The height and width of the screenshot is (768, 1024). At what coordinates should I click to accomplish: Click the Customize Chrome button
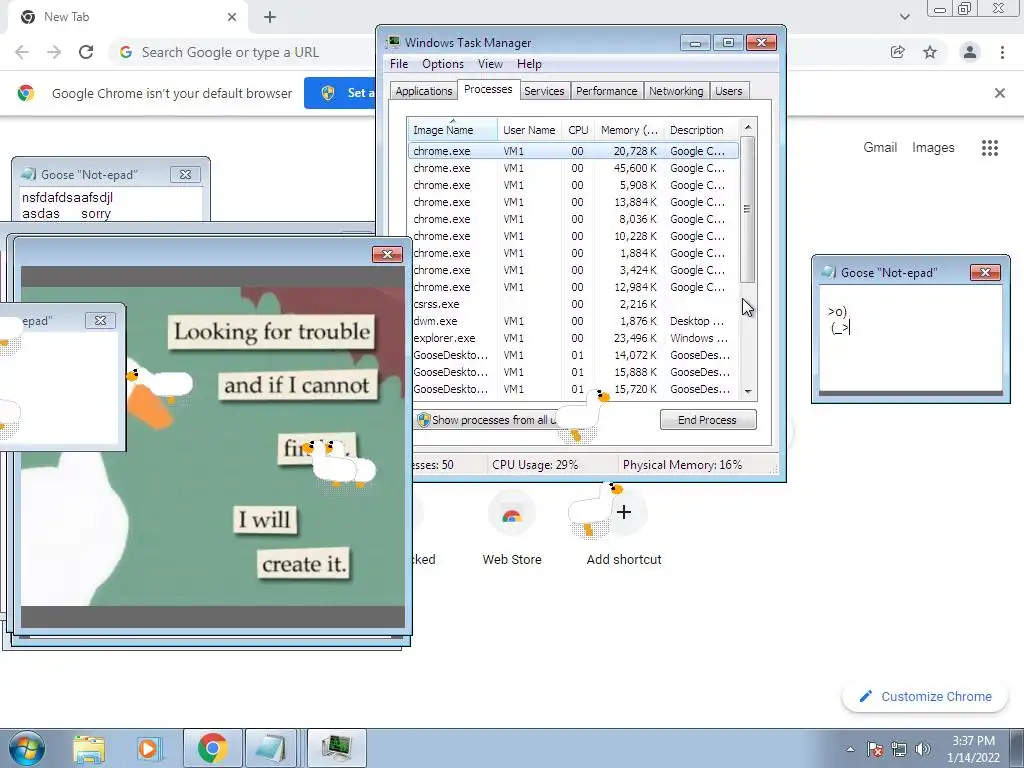926,697
